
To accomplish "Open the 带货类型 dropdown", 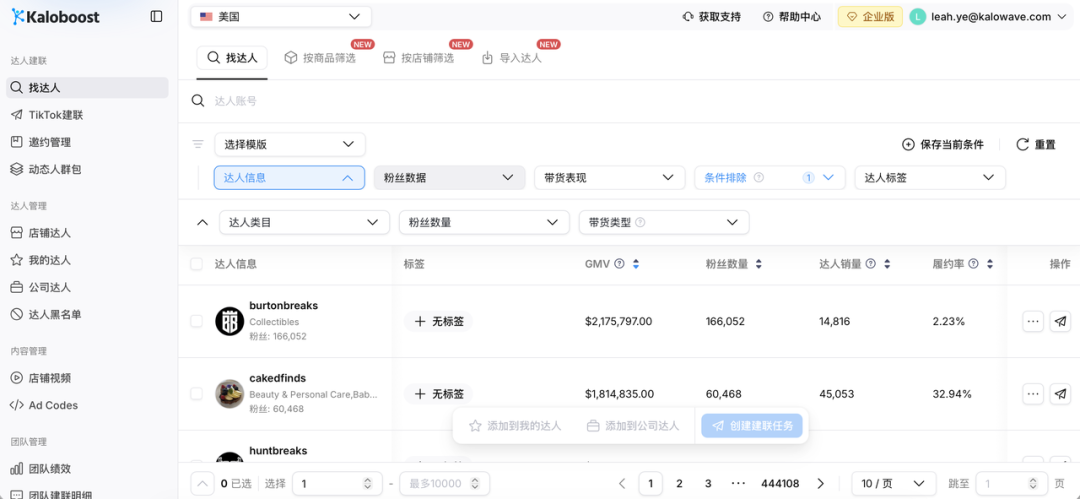I will point(664,222).
